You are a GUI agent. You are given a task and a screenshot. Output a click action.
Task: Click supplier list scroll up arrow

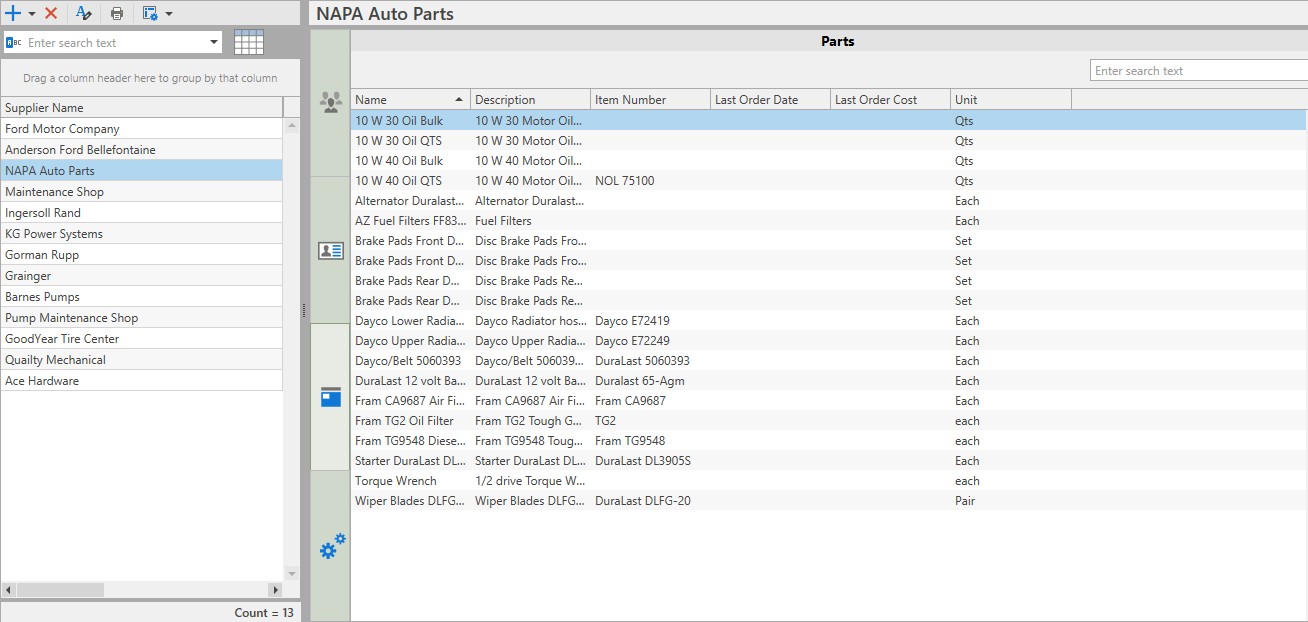[292, 126]
